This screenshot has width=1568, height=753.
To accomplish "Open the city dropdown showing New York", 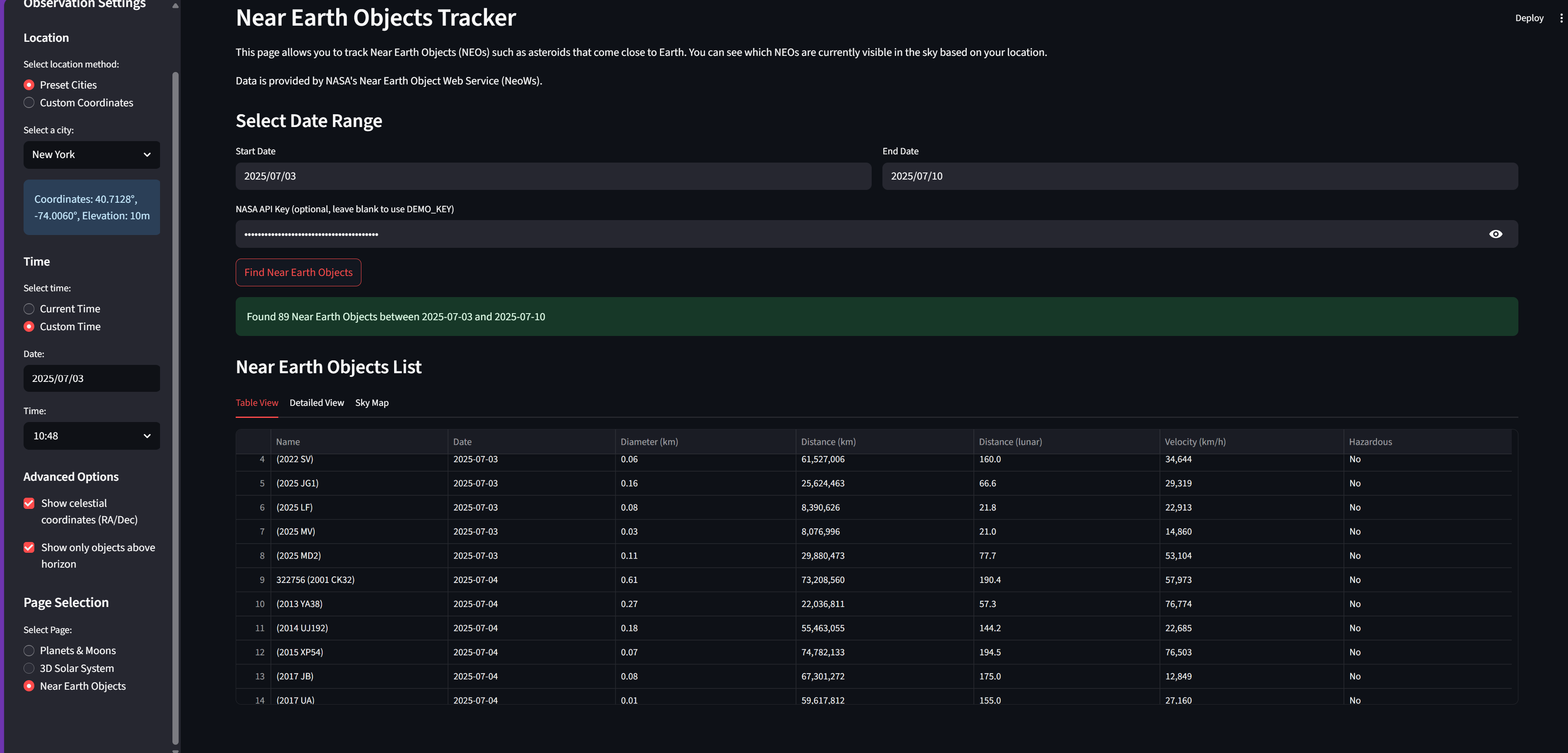I will (x=91, y=155).
